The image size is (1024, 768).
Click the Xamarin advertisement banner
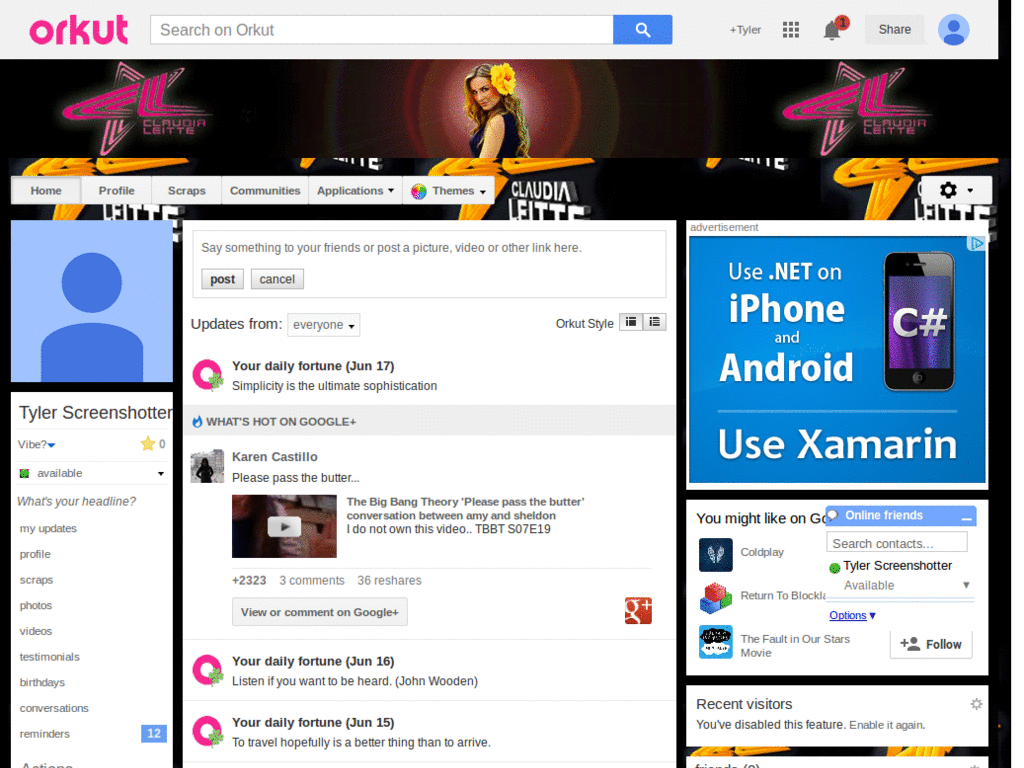[837, 360]
